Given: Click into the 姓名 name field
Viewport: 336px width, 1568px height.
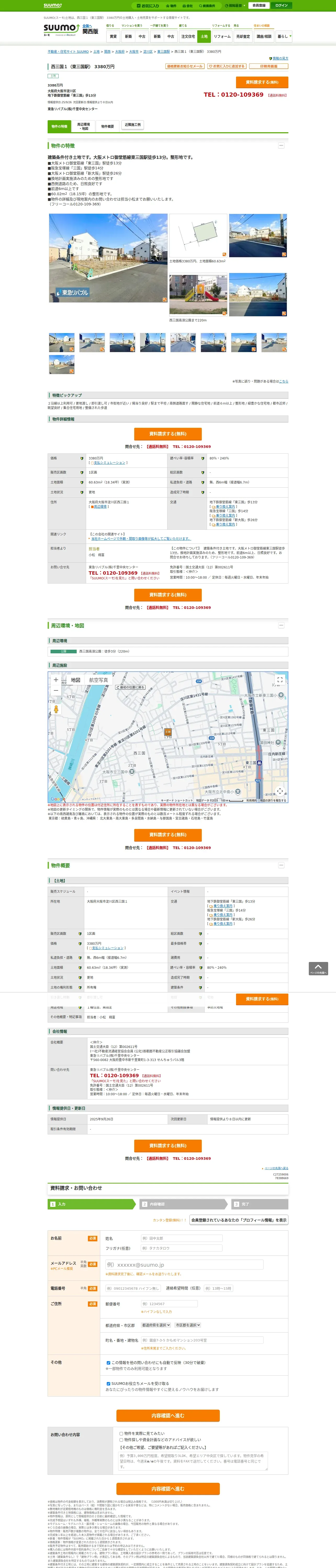Looking at the screenshot, I should tap(181, 1238).
